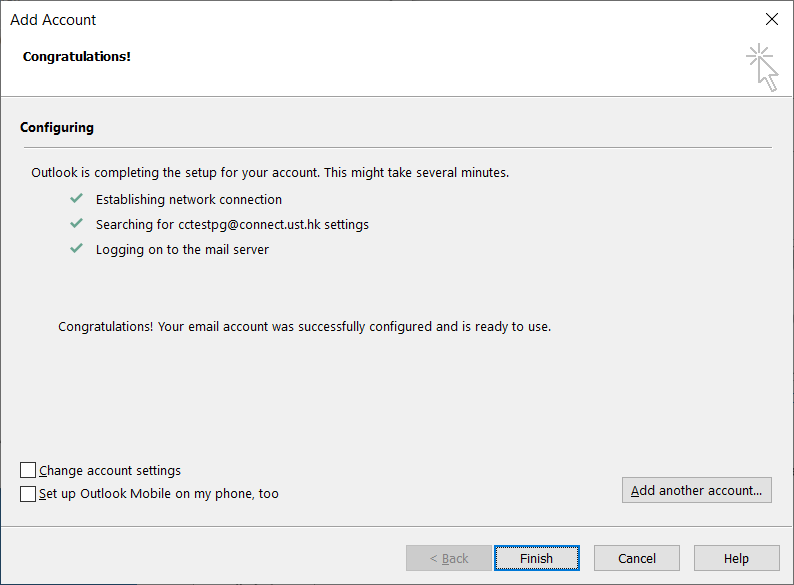Click the successfully configured message
Viewport: 794px width, 585px height.
click(x=304, y=327)
